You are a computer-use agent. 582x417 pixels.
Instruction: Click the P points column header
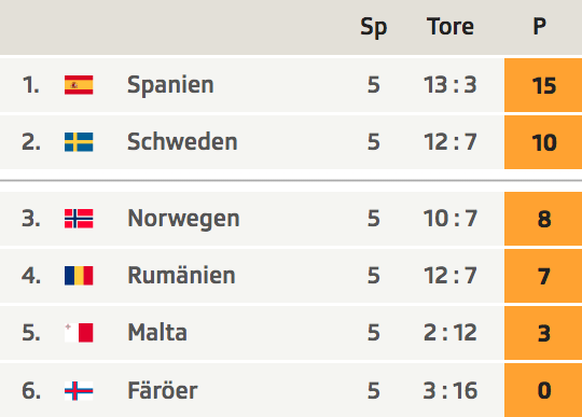(x=539, y=27)
